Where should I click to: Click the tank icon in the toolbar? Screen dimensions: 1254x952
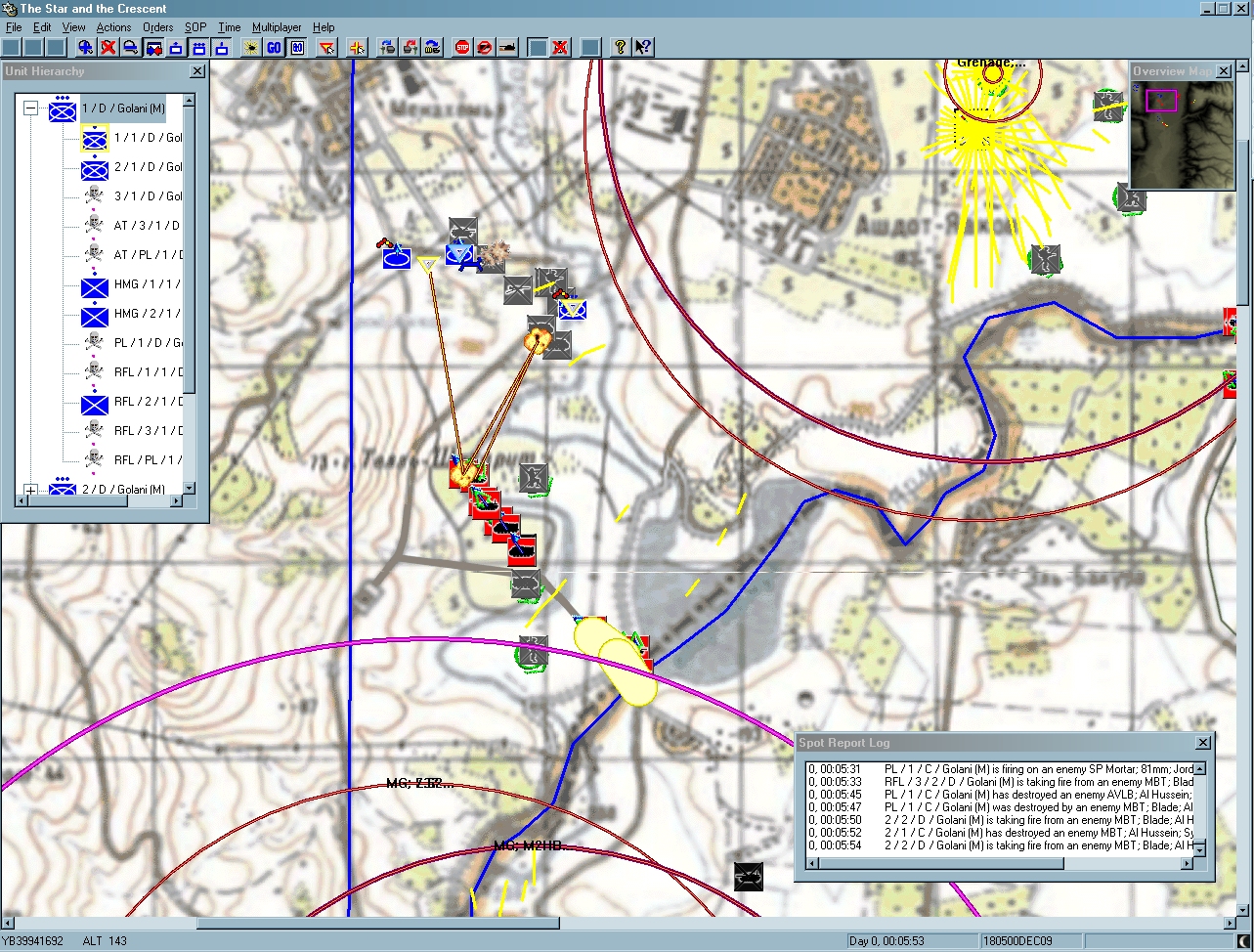click(507, 47)
